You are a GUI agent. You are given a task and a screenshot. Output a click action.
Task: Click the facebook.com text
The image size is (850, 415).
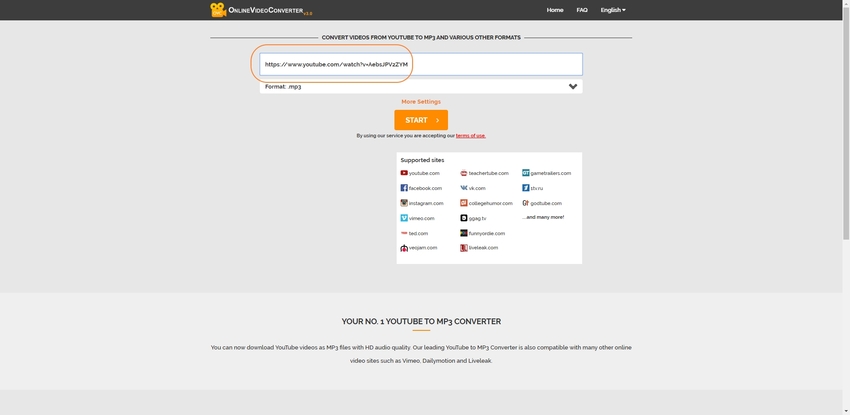pyautogui.click(x=426, y=189)
